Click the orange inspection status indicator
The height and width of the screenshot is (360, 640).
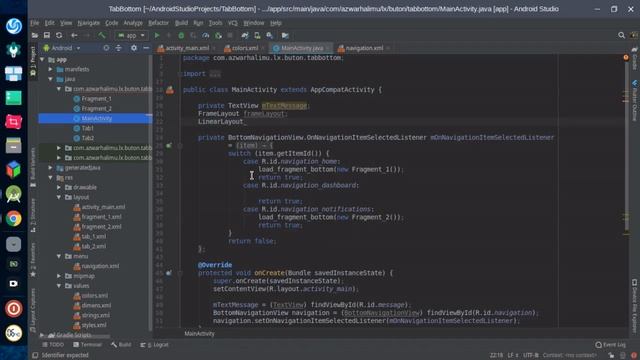tap(626, 58)
